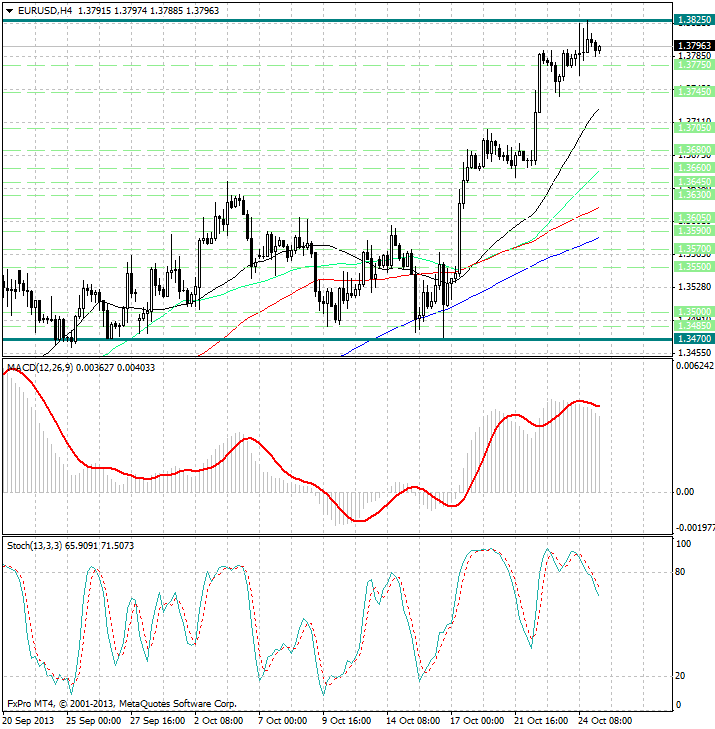Screen dimensions: 715x729
Task: Click the Stochastic scale value 100
Action: pos(683,544)
